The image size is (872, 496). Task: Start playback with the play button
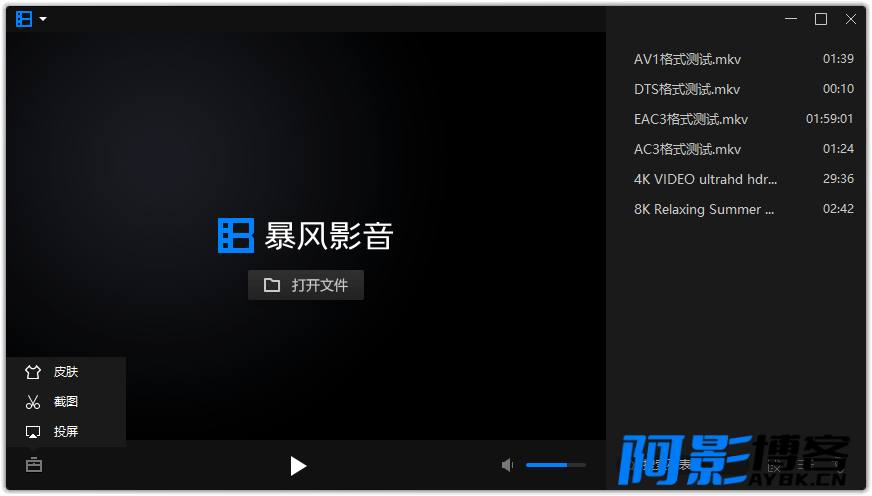298,466
